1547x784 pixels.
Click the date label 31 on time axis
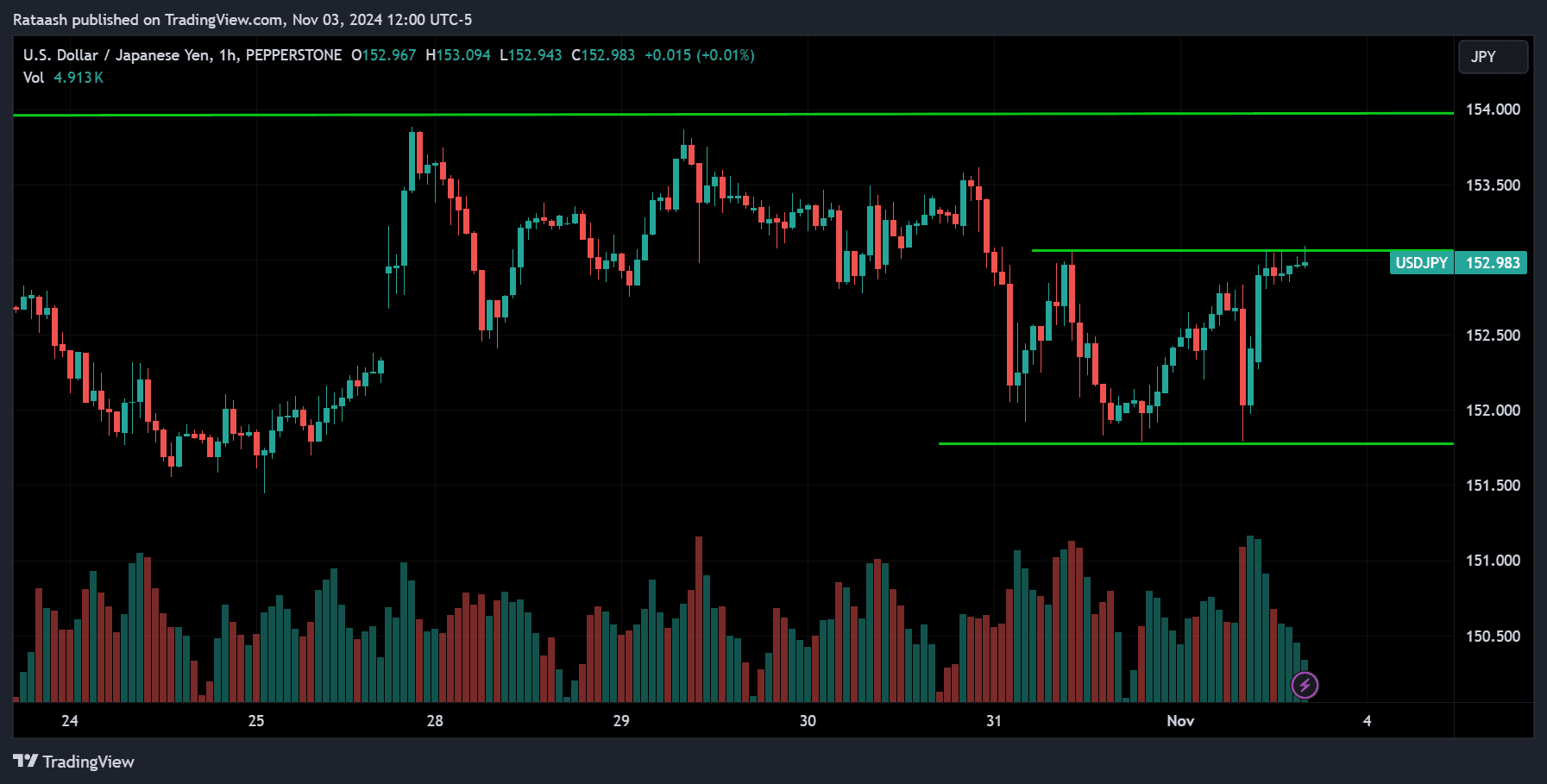[x=994, y=721]
